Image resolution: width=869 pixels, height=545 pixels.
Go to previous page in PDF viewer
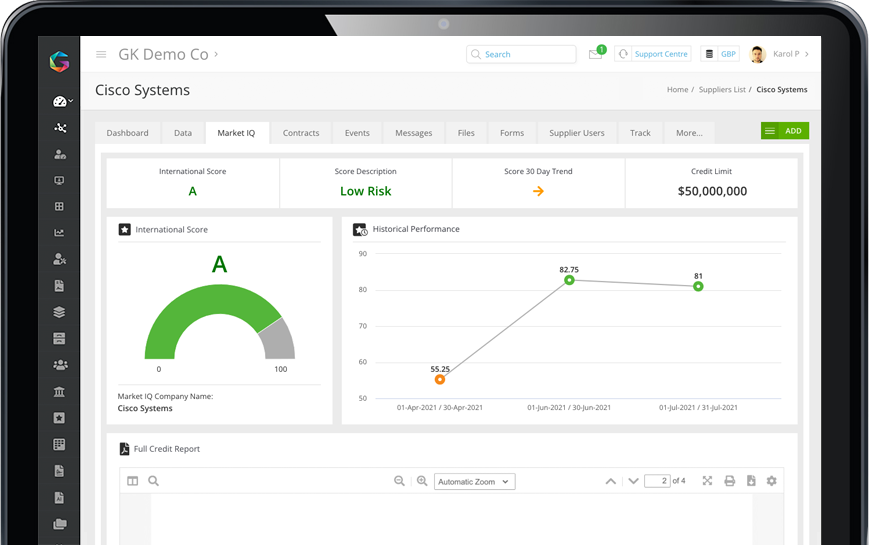click(611, 481)
